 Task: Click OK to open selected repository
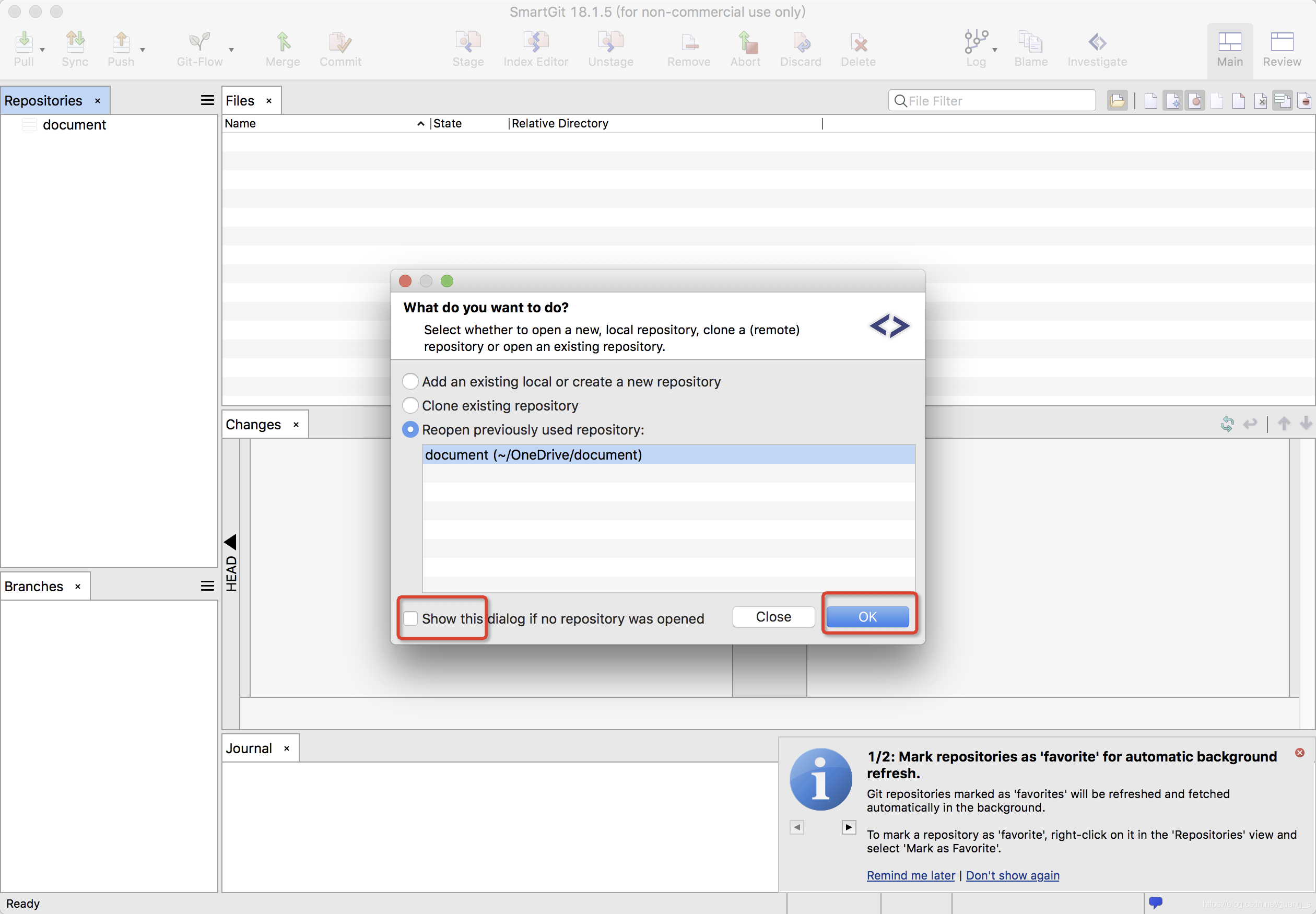click(865, 616)
